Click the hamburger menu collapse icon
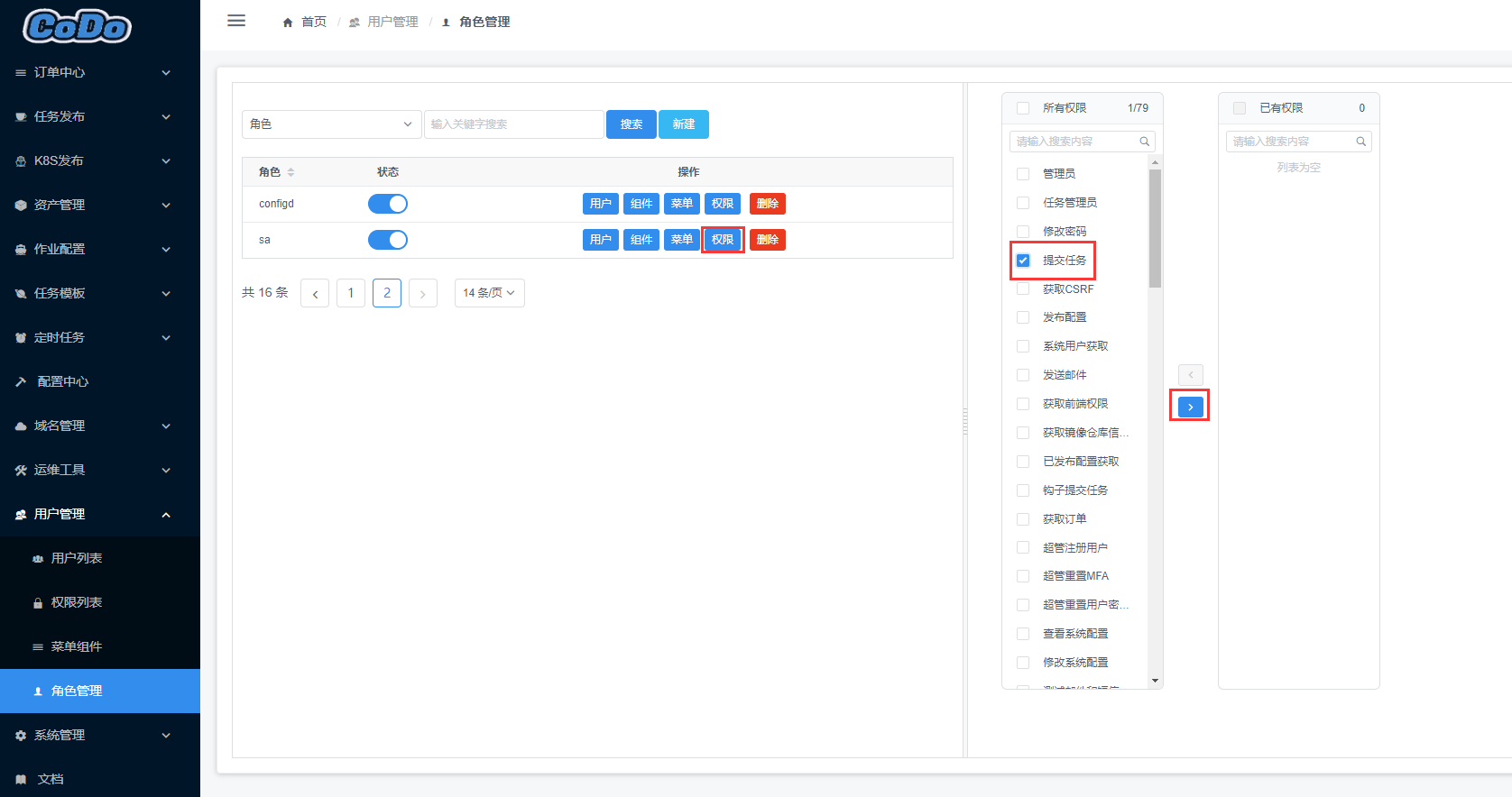 236,21
